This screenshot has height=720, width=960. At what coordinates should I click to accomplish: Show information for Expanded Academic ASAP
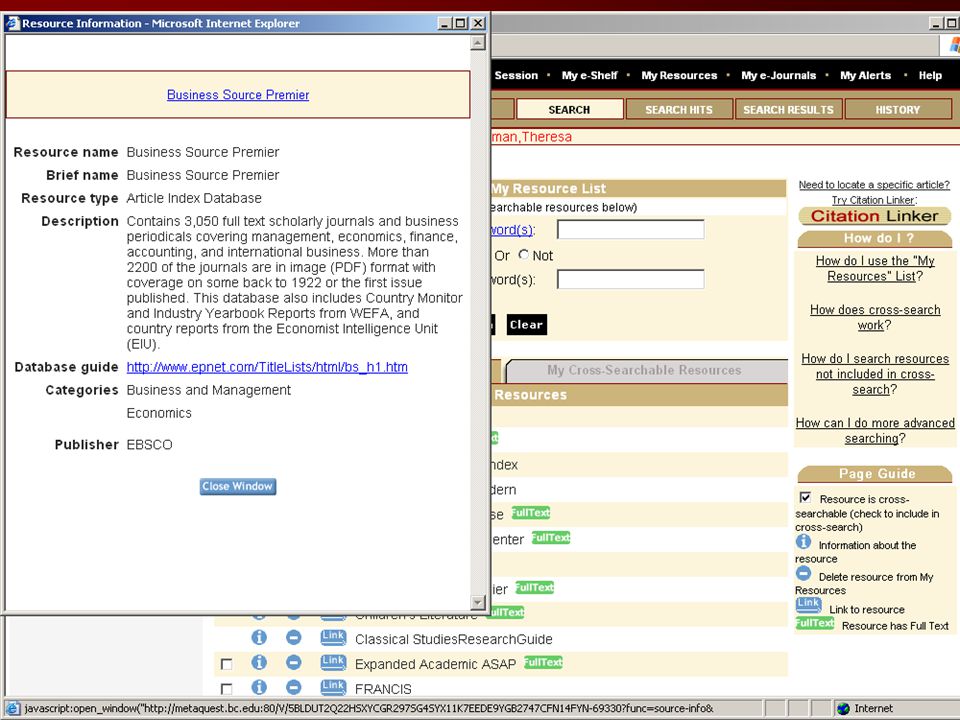259,662
